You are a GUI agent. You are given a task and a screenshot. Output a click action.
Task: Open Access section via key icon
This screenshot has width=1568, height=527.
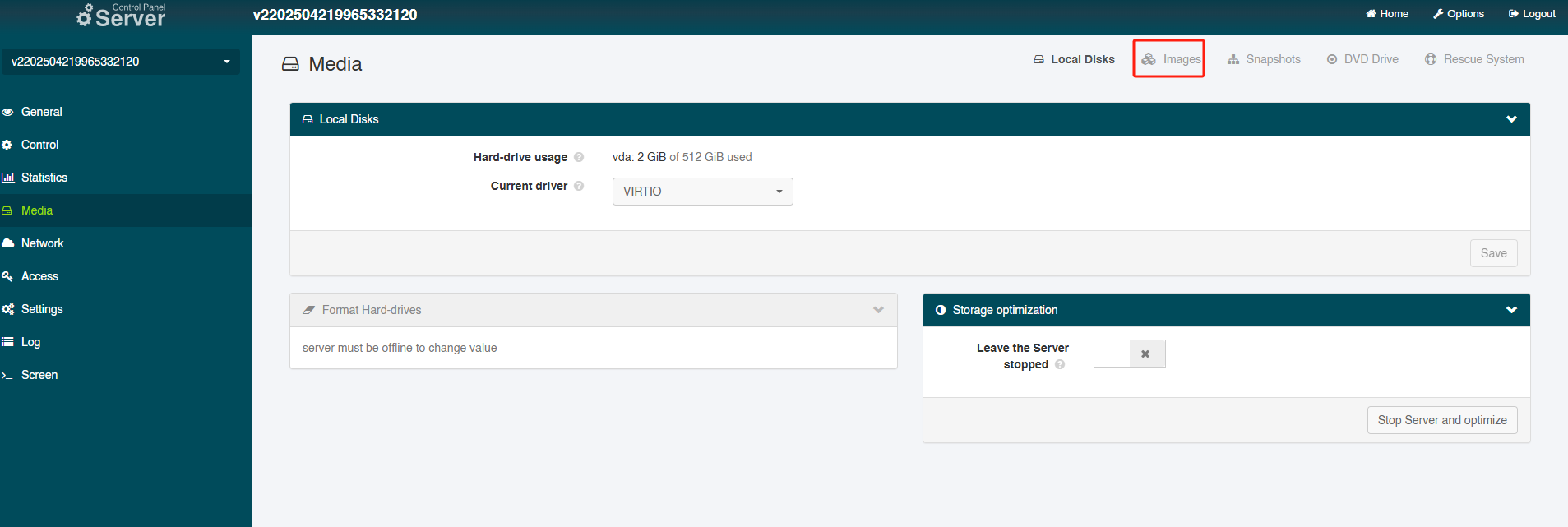point(7,276)
